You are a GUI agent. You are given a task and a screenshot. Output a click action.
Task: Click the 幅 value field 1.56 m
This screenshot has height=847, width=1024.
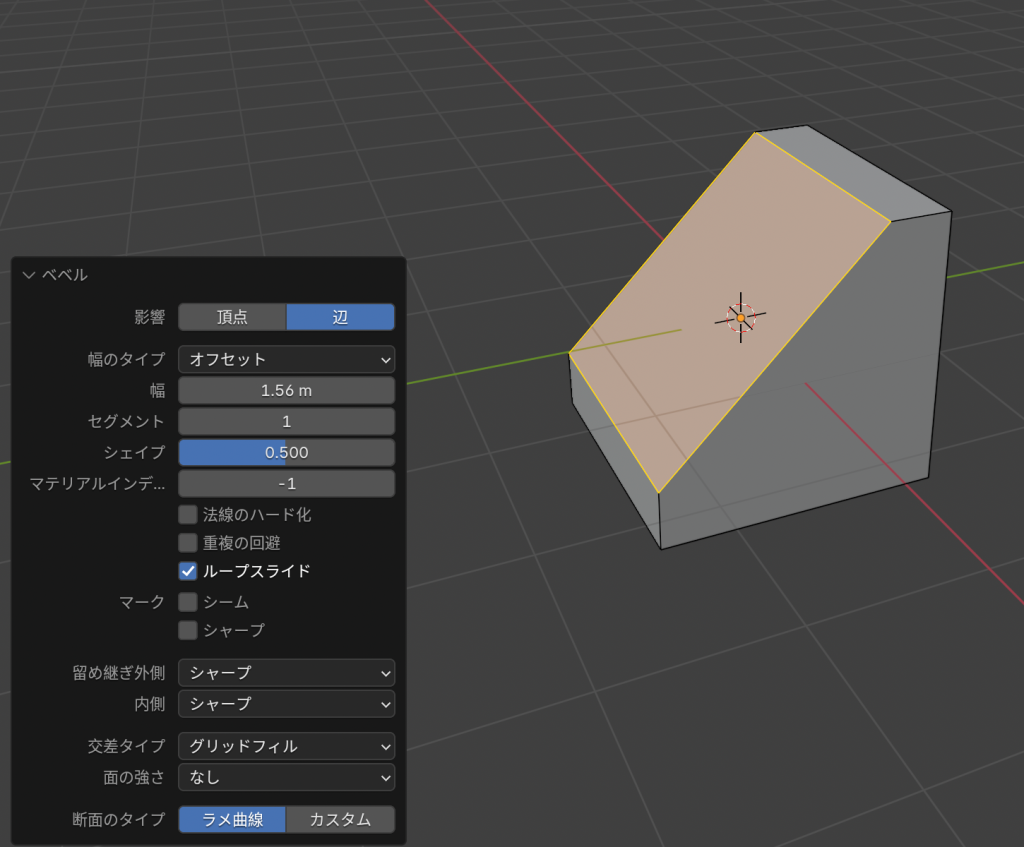click(286, 390)
